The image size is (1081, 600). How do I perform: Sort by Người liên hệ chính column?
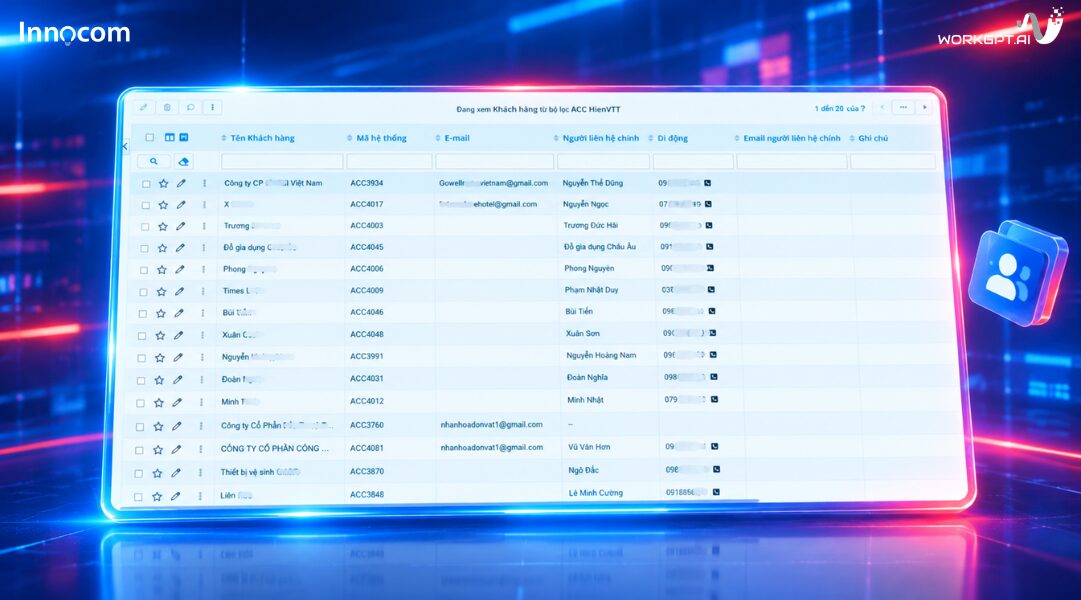click(596, 138)
